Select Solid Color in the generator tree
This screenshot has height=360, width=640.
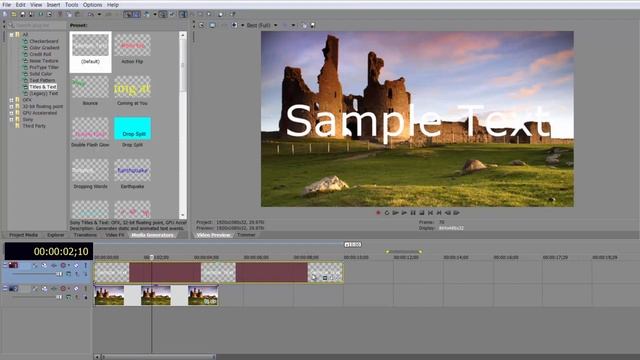coord(41,74)
